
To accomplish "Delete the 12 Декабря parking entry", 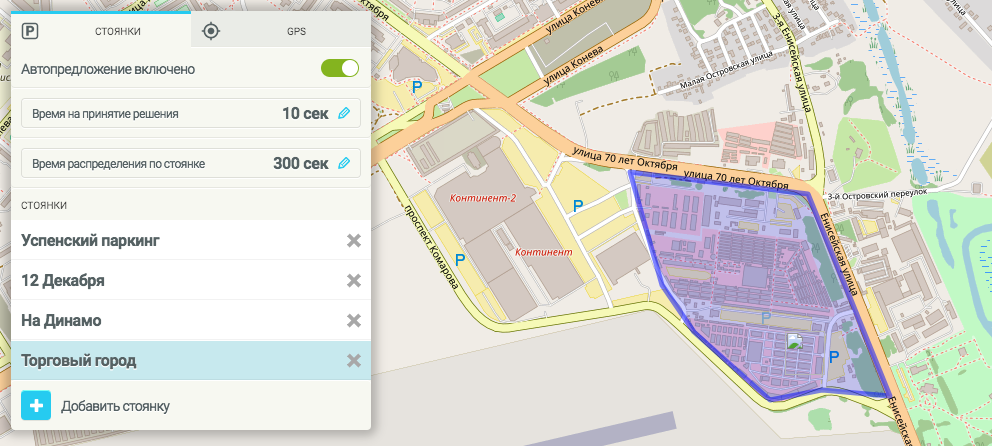I will (353, 281).
